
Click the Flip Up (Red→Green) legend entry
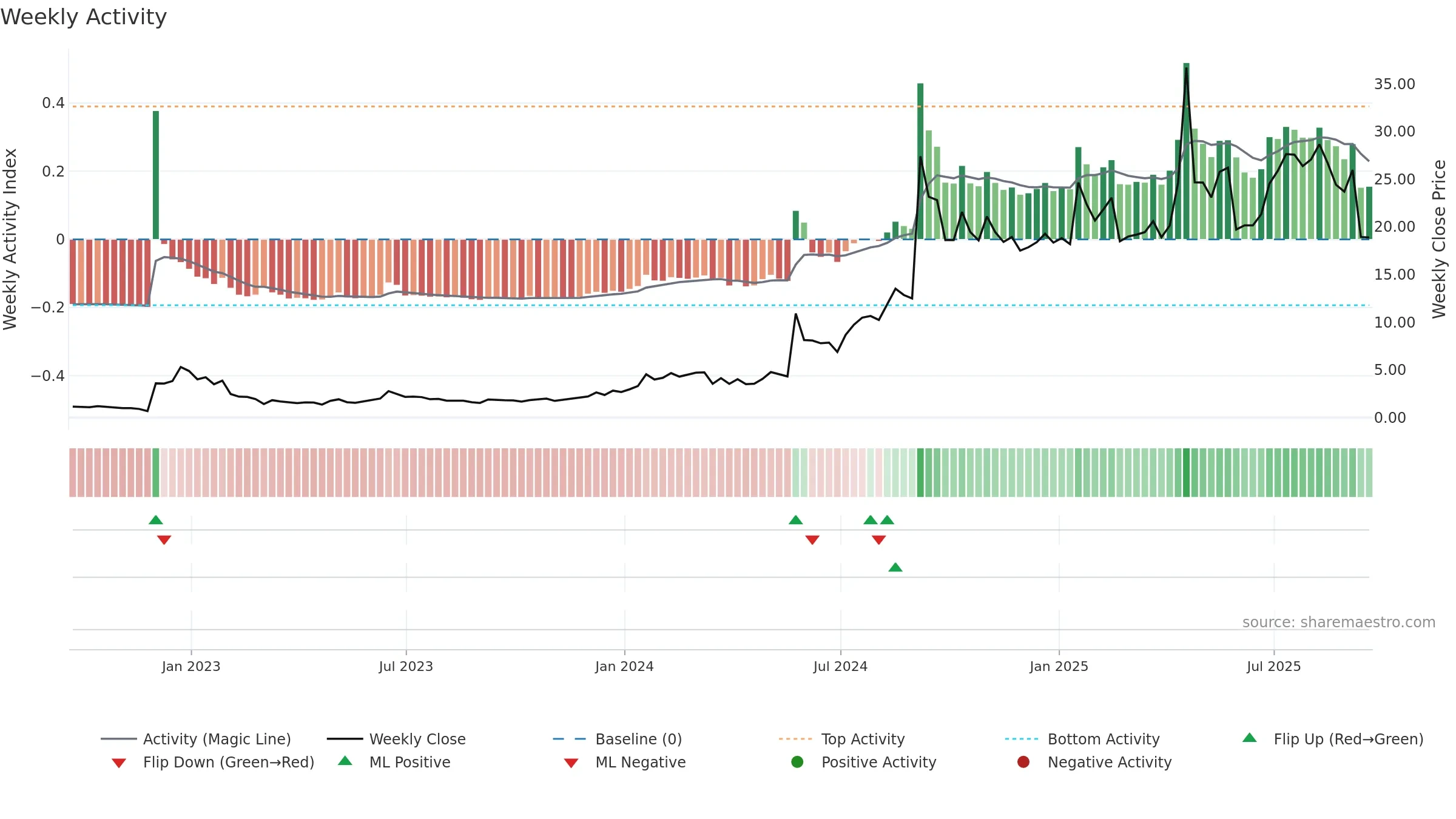coord(1333,739)
